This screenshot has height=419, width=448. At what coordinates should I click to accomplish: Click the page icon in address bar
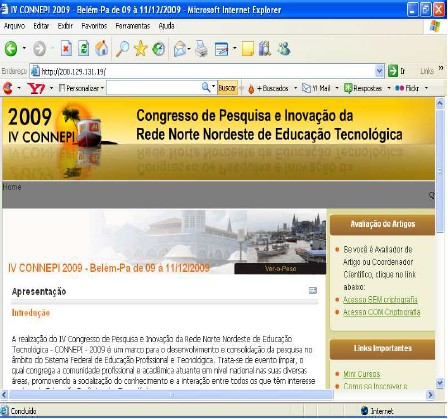point(35,71)
